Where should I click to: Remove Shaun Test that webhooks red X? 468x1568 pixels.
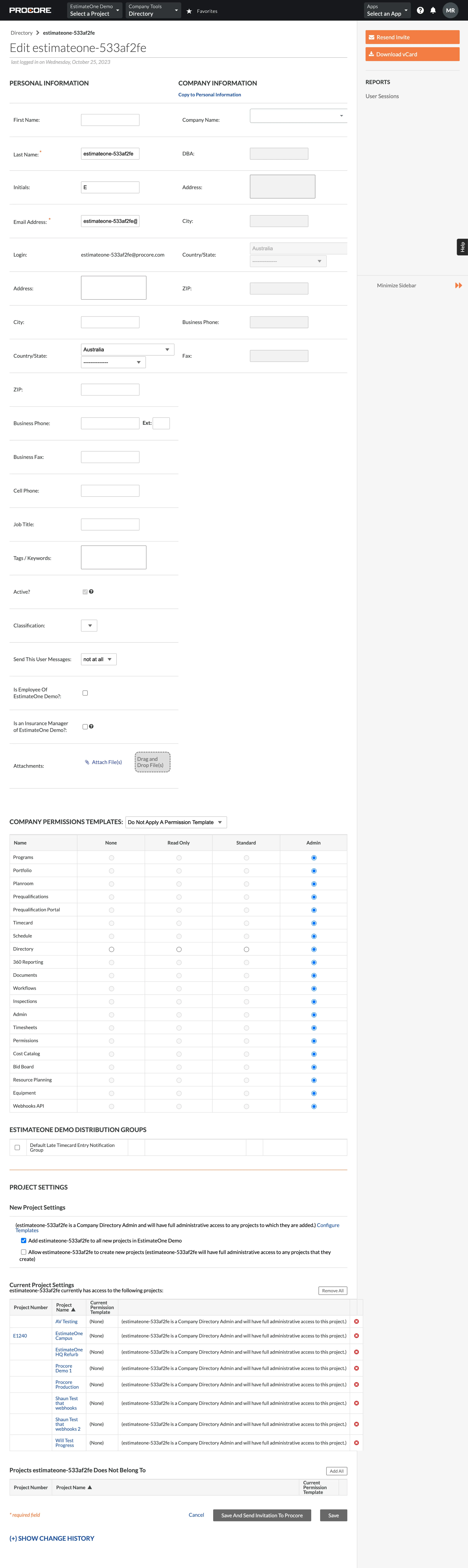click(x=356, y=1403)
